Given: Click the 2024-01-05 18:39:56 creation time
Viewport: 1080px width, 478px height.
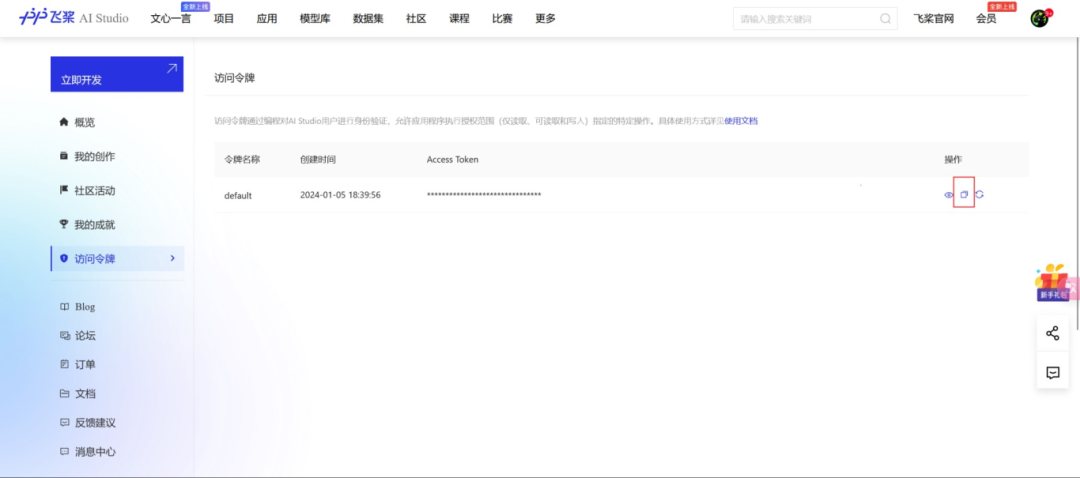Looking at the screenshot, I should point(340,195).
